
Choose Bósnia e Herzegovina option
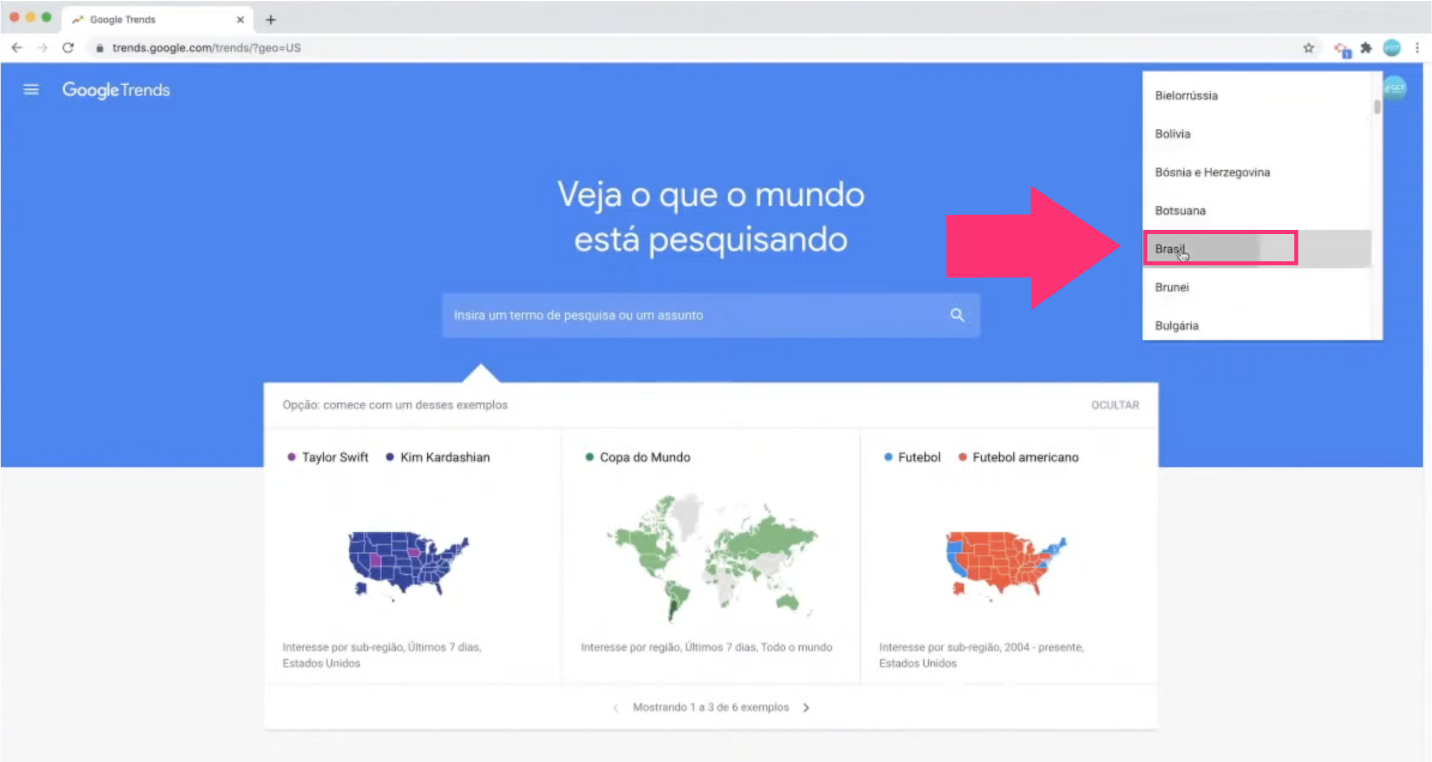[x=1257, y=172]
